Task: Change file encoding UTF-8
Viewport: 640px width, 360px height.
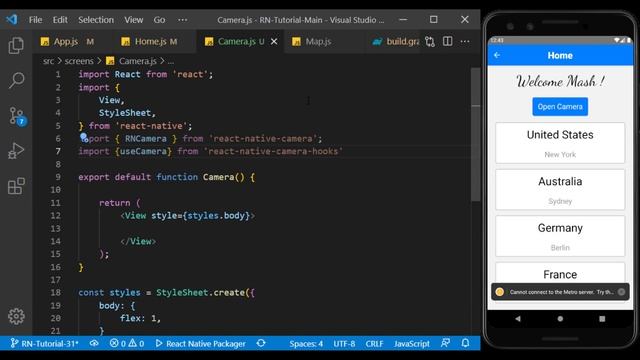Action: [x=344, y=344]
